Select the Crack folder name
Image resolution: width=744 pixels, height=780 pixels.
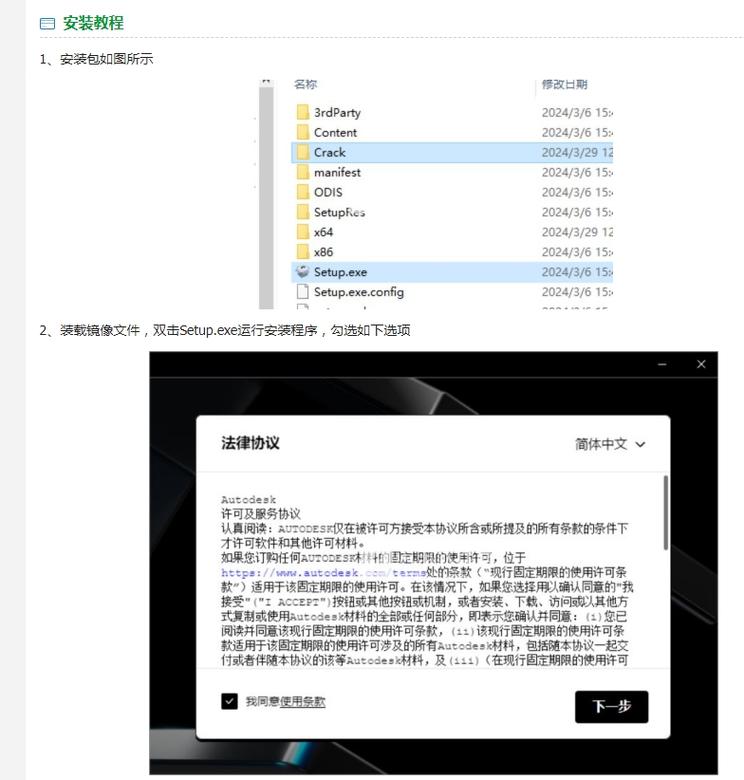[x=329, y=153]
